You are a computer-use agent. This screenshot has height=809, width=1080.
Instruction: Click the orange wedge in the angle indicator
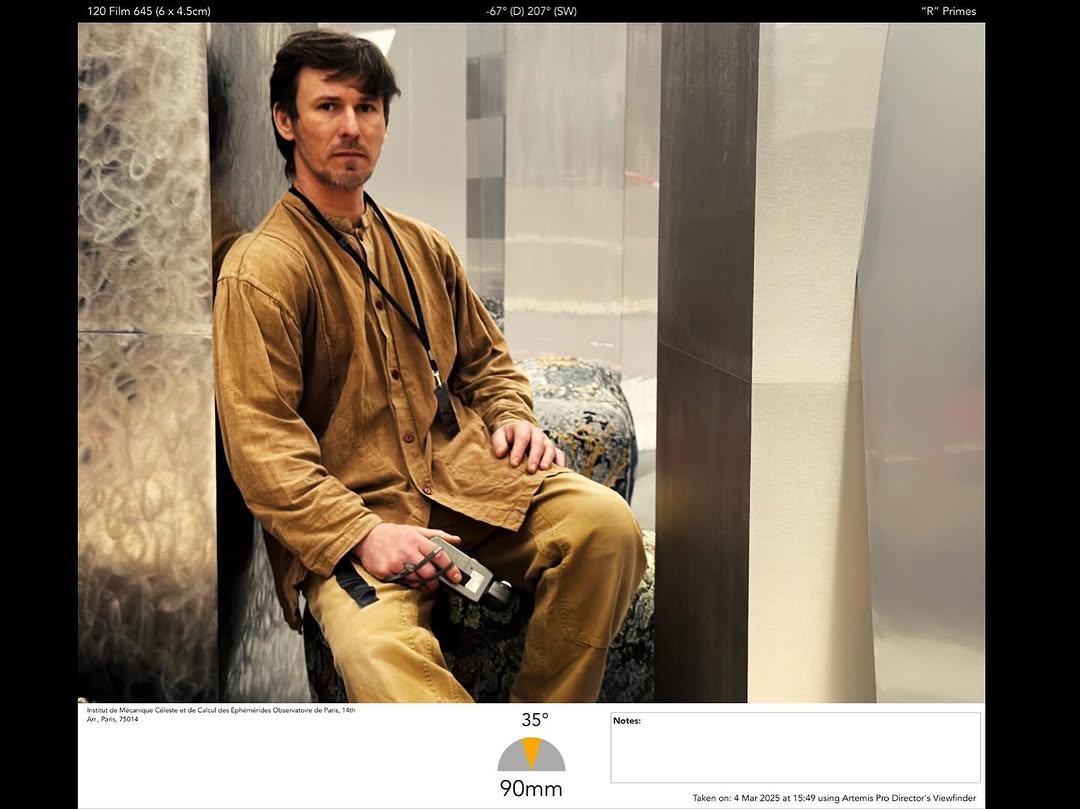pos(531,752)
